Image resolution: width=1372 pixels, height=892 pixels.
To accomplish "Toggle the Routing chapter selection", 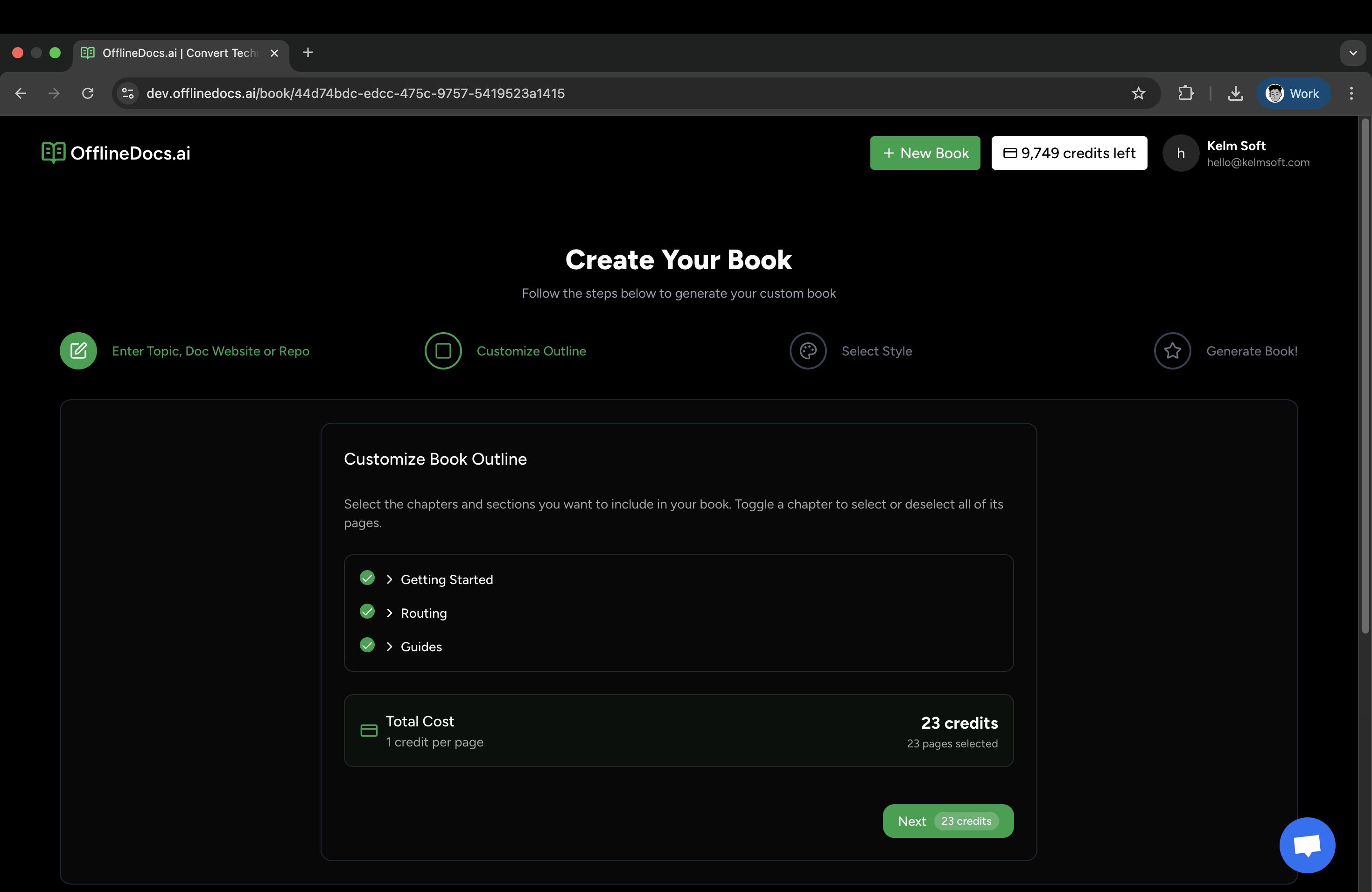I will [x=367, y=611].
